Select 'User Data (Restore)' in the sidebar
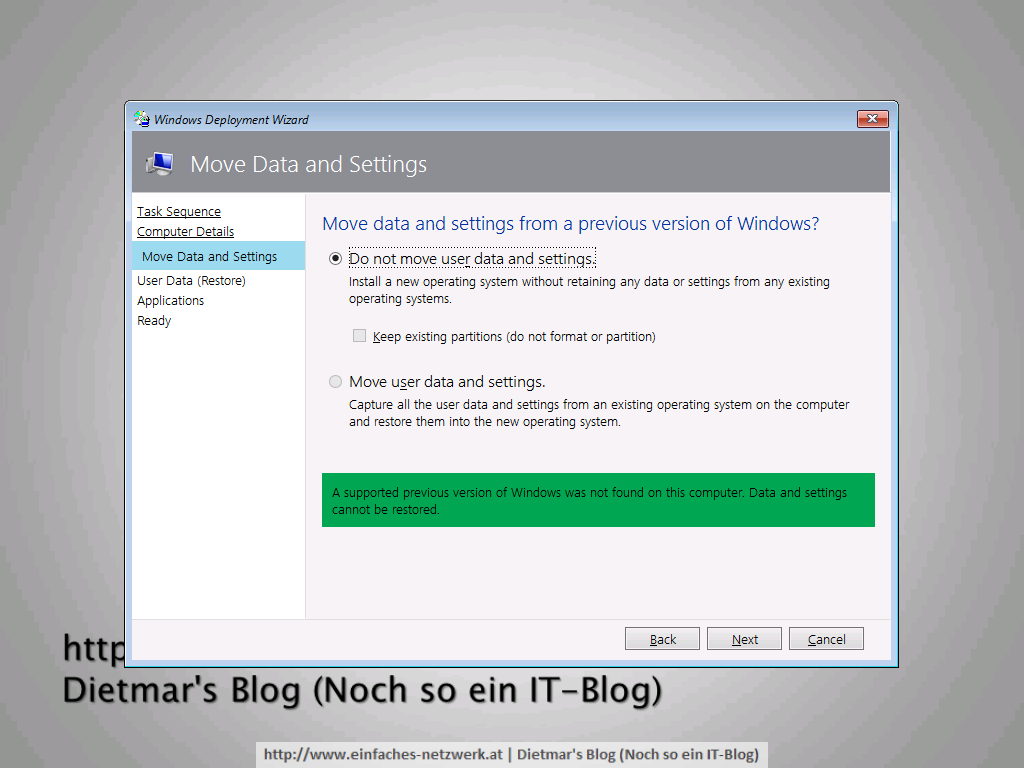1024x768 pixels. point(191,281)
